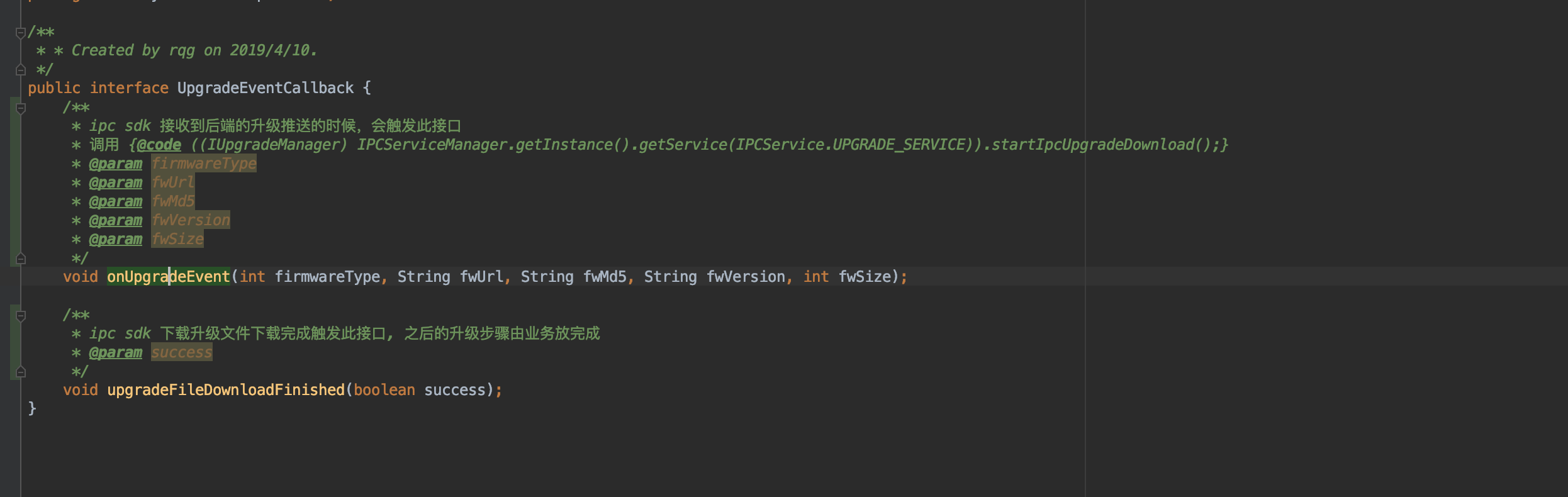Click fold end marker above onUpgradeEvent declaration

click(20, 258)
